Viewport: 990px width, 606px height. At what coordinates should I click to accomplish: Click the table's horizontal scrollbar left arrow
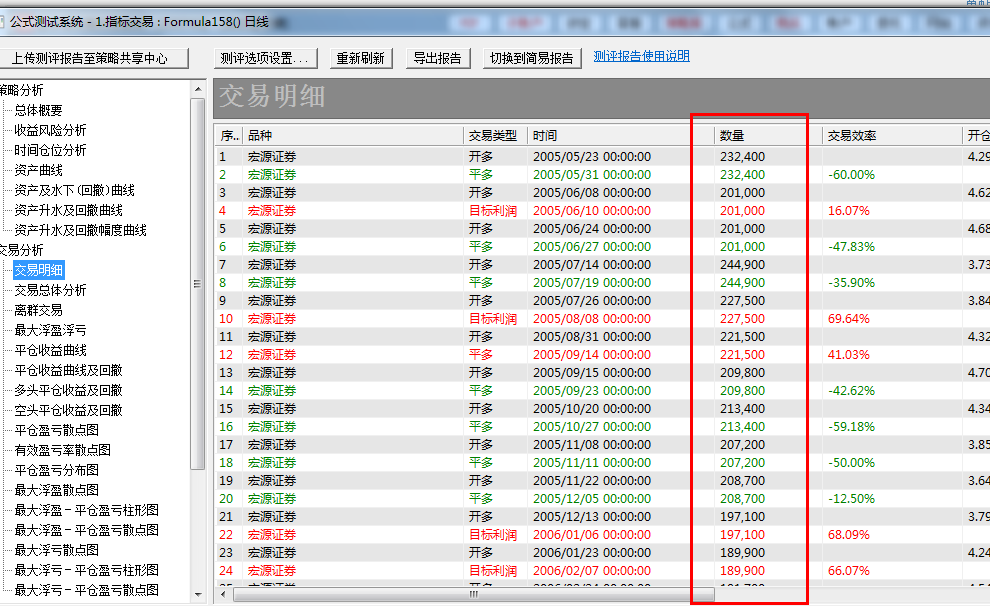[x=224, y=594]
